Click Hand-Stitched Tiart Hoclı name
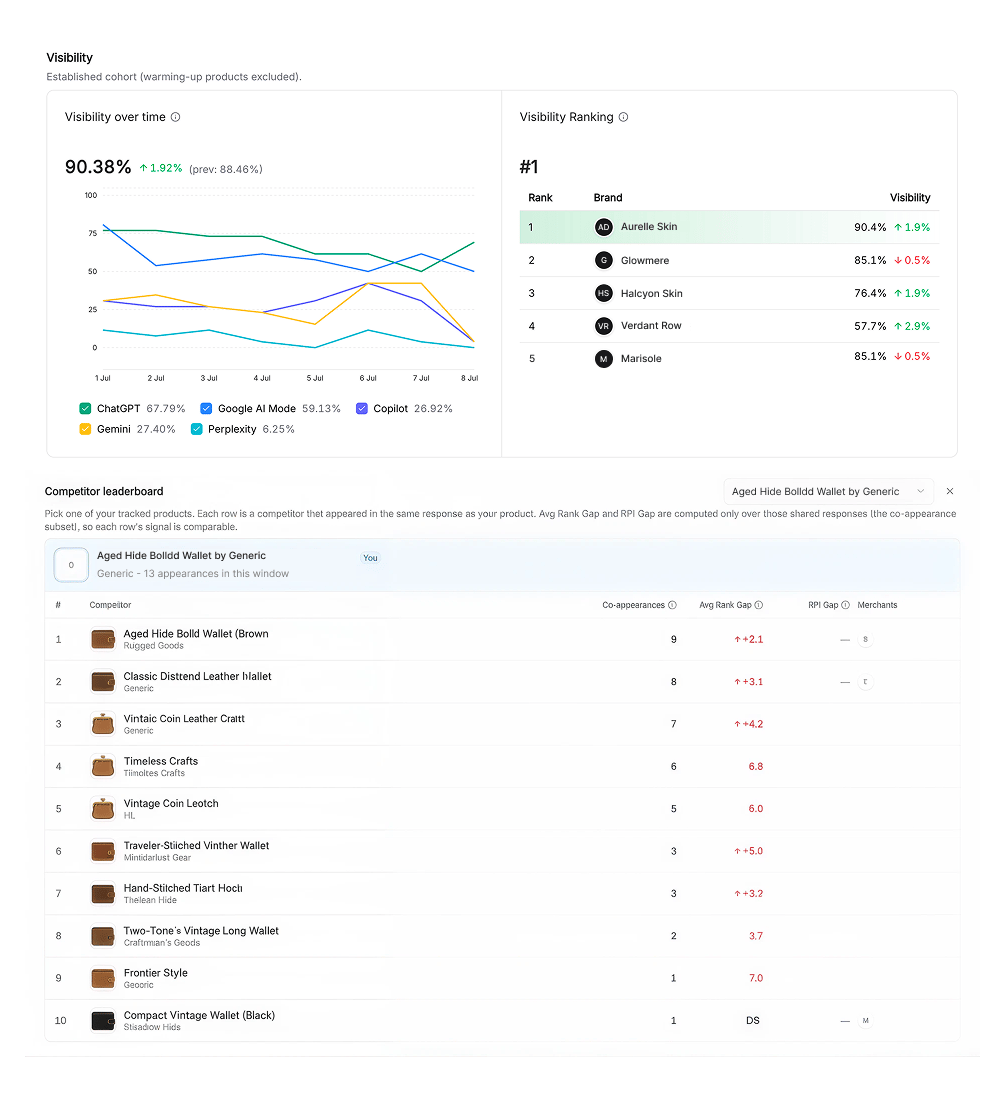The height and width of the screenshot is (1097, 1004). tap(183, 889)
